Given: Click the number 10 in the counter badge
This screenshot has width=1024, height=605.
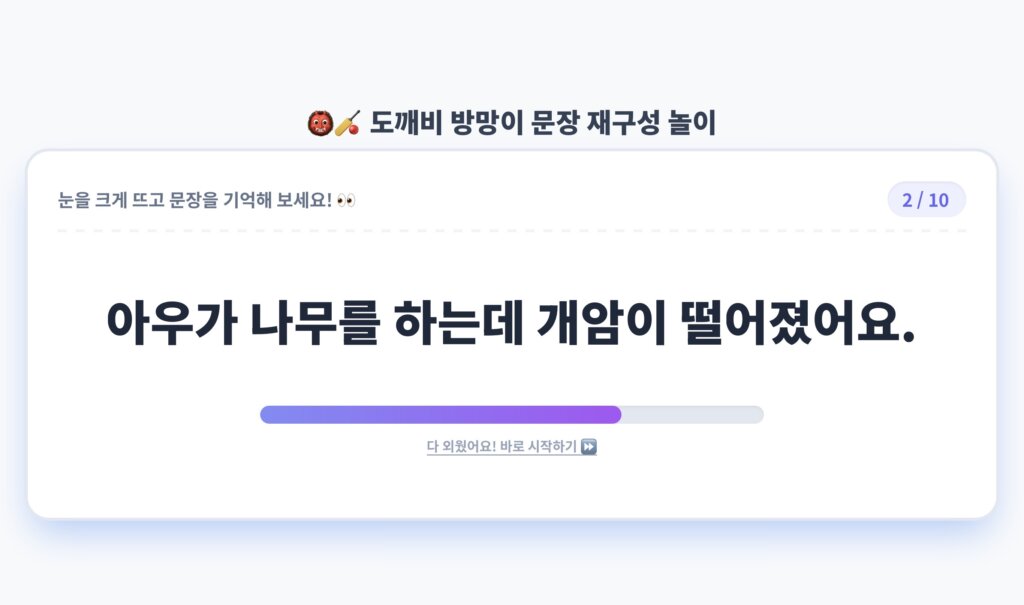Looking at the screenshot, I should pos(938,200).
